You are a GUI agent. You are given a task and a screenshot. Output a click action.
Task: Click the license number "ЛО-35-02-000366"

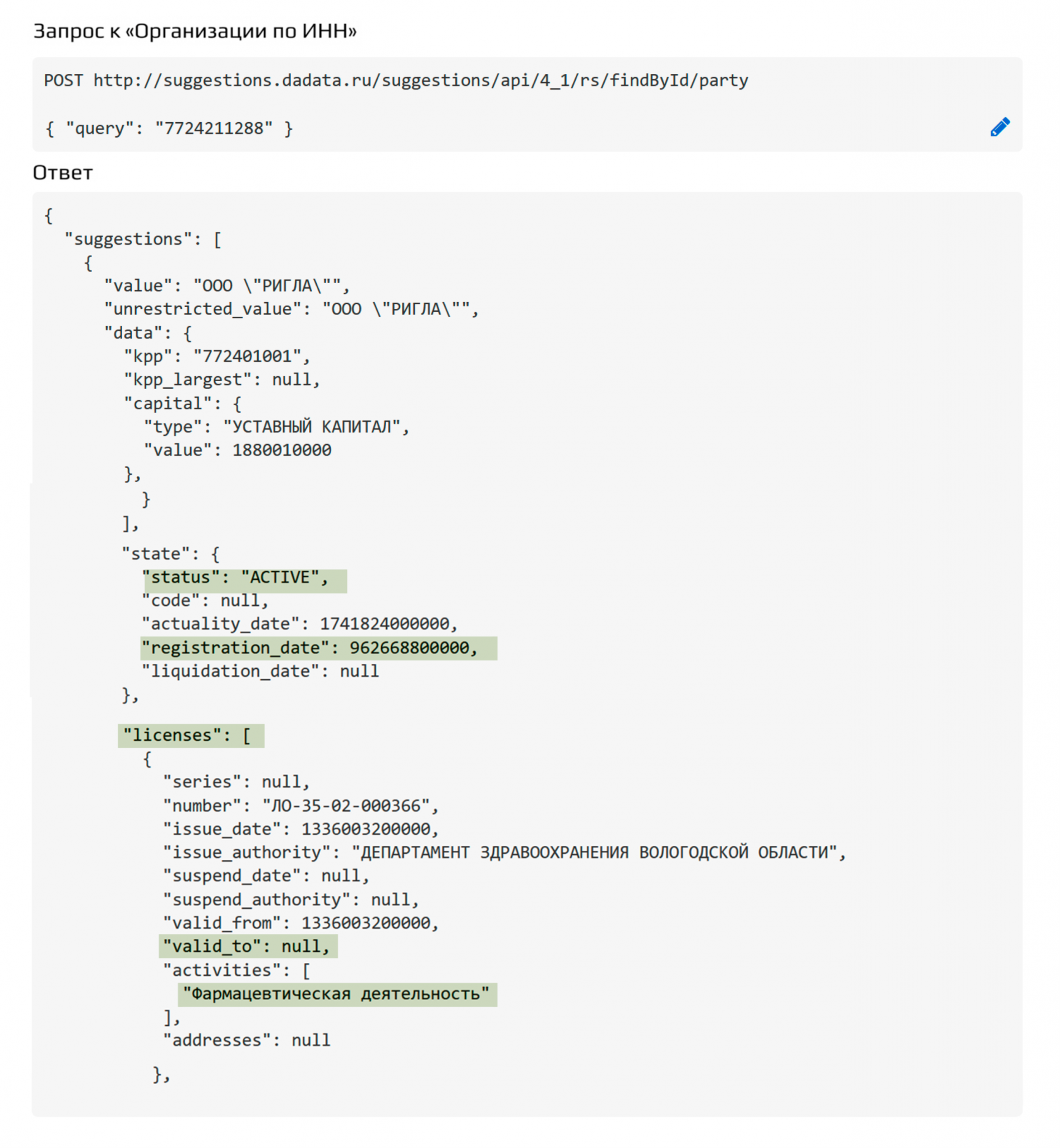[346, 806]
